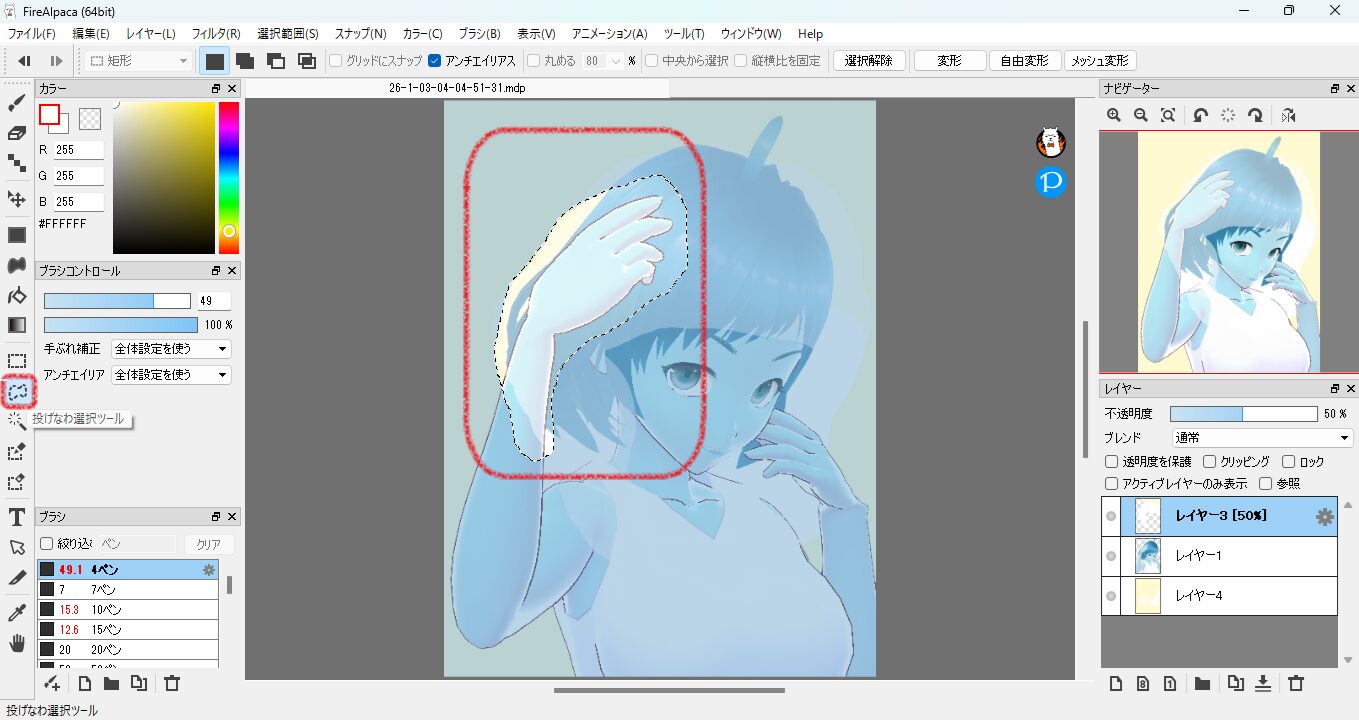
Task: Open the 選択範囲(S) menu
Action: 287,34
